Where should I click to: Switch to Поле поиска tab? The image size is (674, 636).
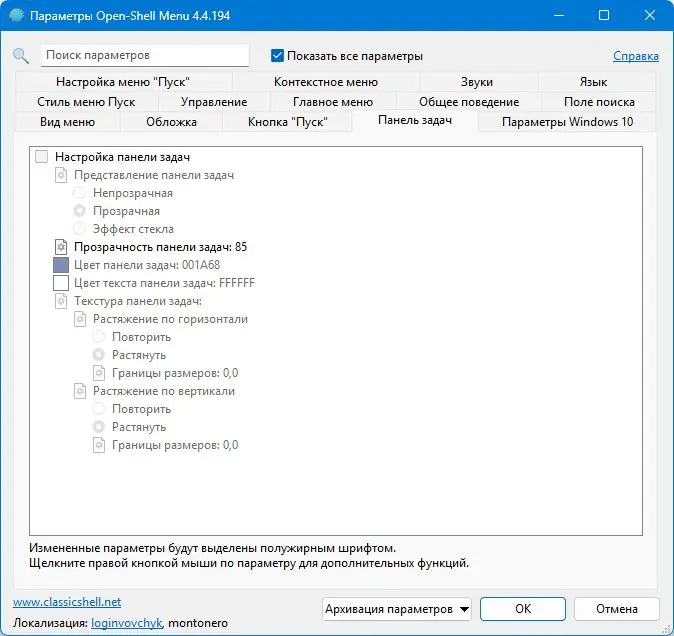[x=599, y=102]
